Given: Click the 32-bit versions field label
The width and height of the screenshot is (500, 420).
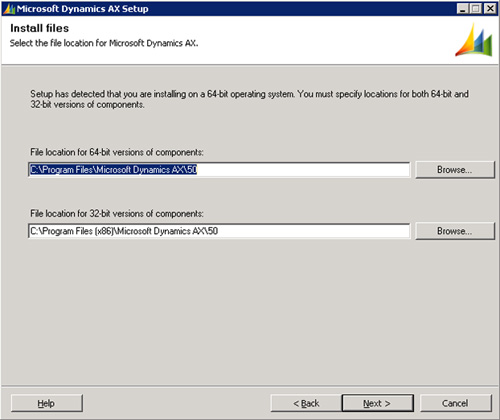Looking at the screenshot, I should click(x=117, y=213).
